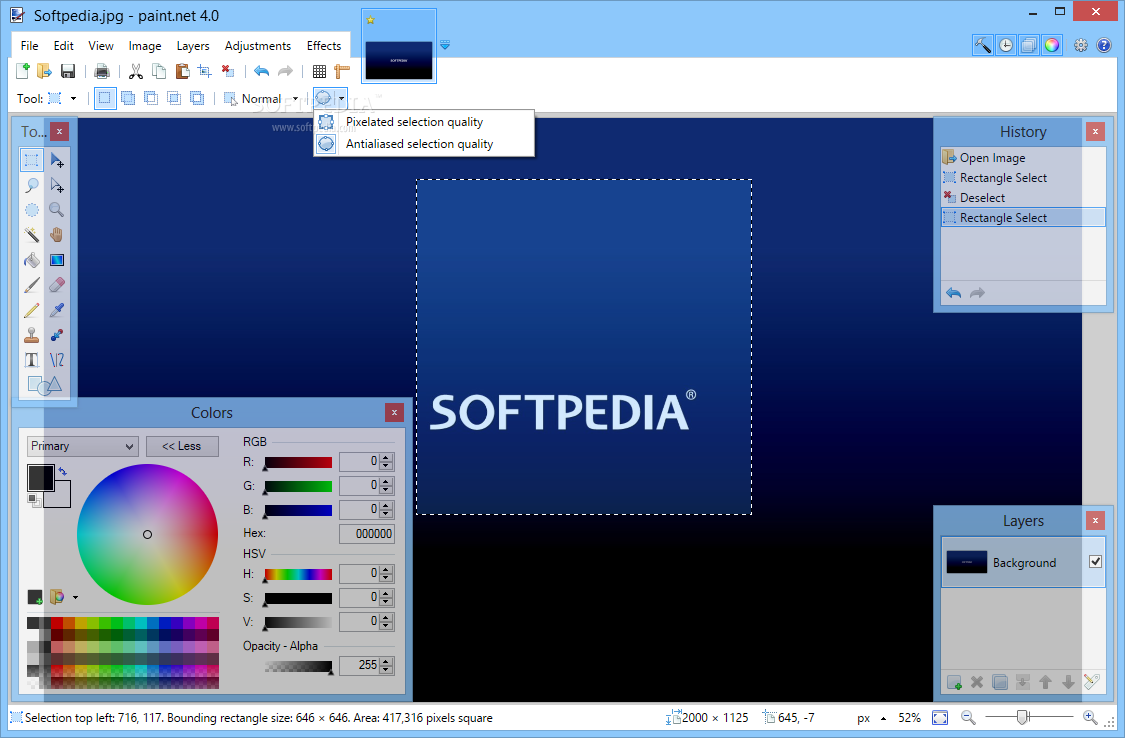1125x738 pixels.
Task: Select the Ellipse Select tool
Action: [32, 210]
